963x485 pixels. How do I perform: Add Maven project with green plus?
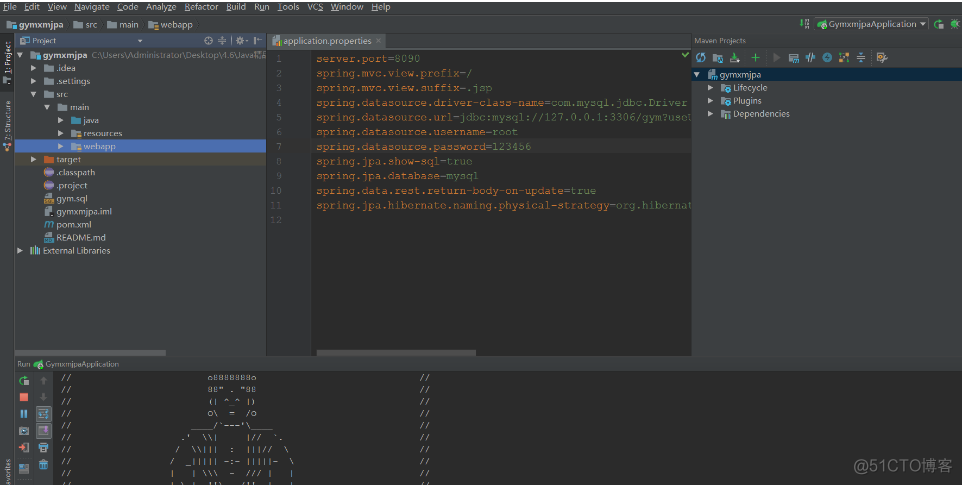coord(755,58)
